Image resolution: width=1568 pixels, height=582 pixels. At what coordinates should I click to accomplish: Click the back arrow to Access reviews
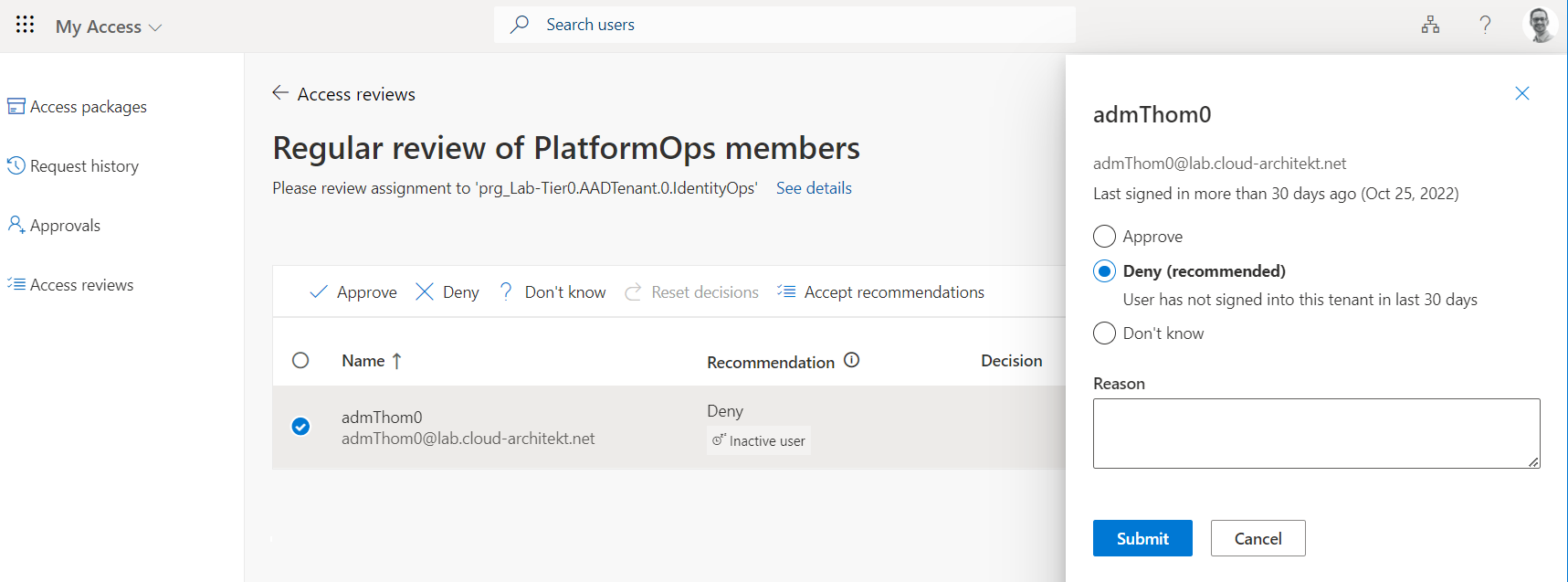280,93
